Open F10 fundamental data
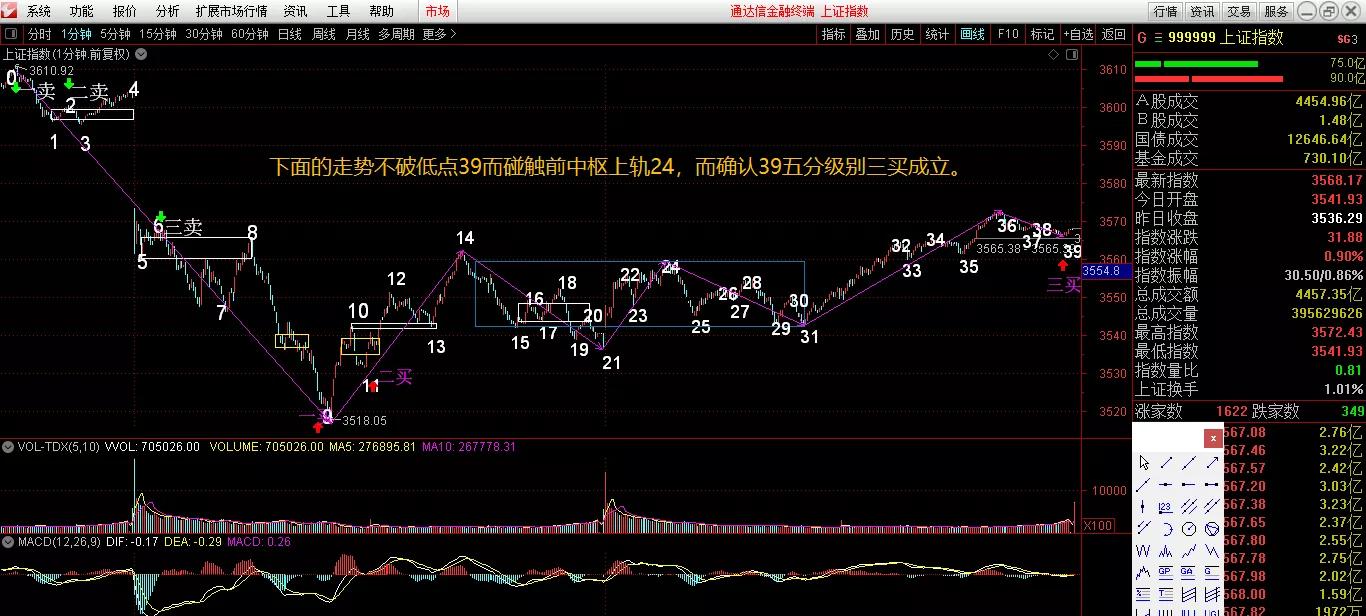Screen dimensions: 1366x616 click(x=1007, y=33)
